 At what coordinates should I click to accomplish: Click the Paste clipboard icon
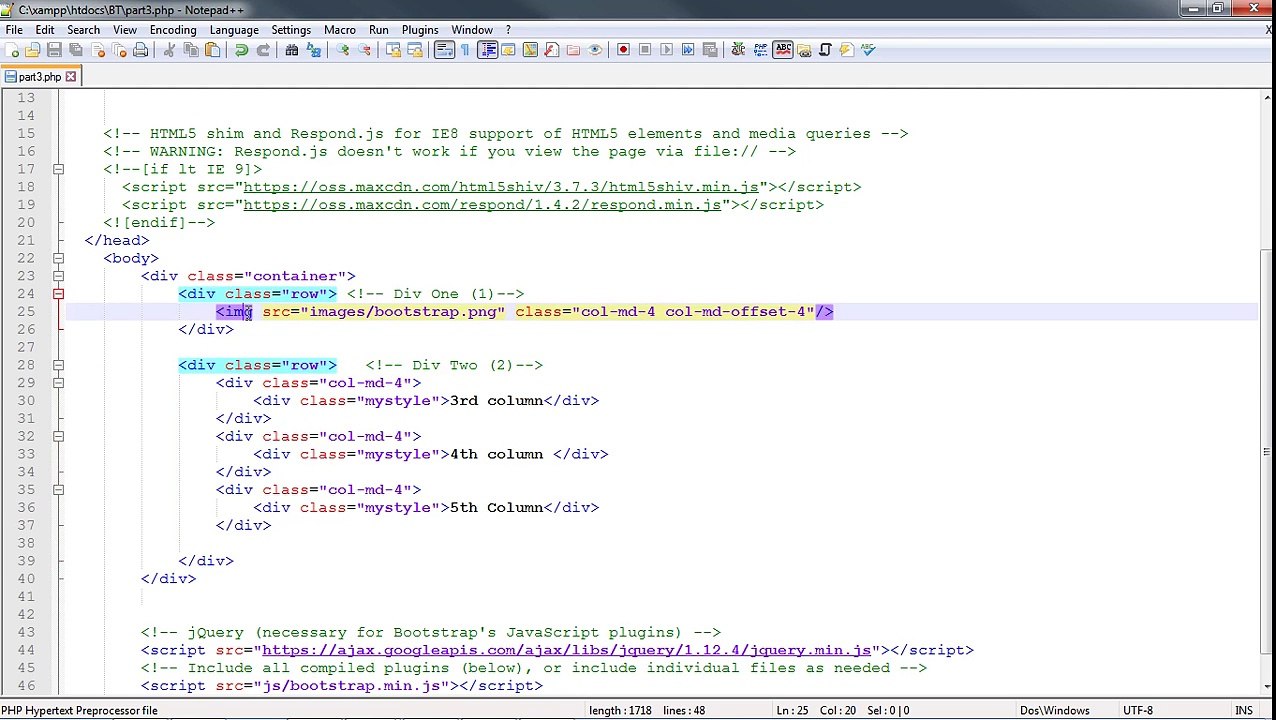[212, 50]
